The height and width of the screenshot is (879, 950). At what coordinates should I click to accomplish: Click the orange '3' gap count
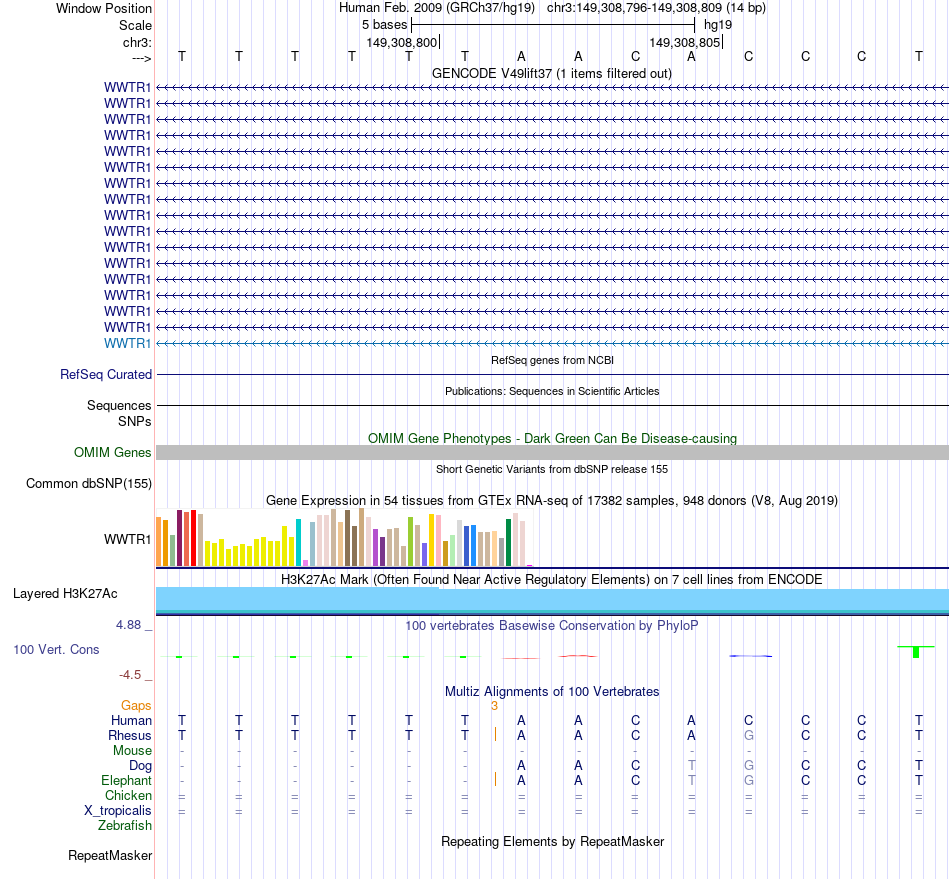[x=494, y=706]
